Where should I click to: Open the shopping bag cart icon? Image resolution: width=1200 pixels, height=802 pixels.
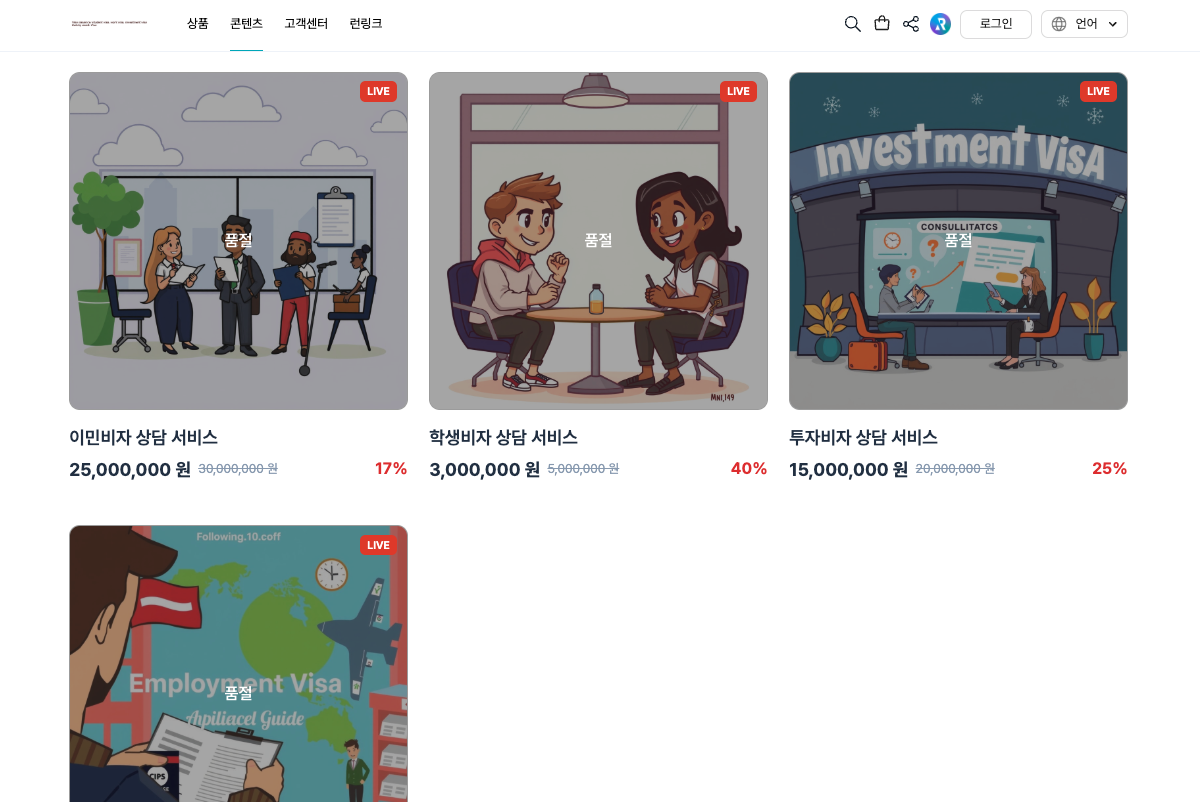coord(882,24)
